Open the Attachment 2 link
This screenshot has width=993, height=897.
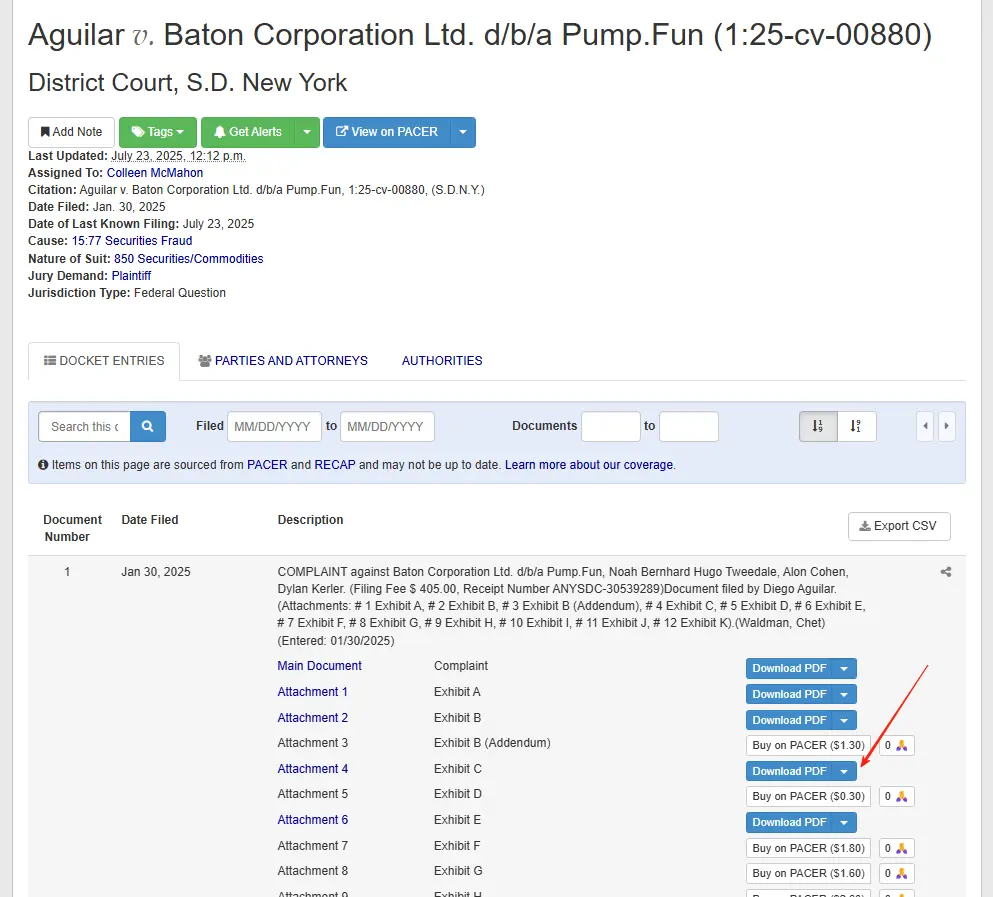pyautogui.click(x=312, y=718)
